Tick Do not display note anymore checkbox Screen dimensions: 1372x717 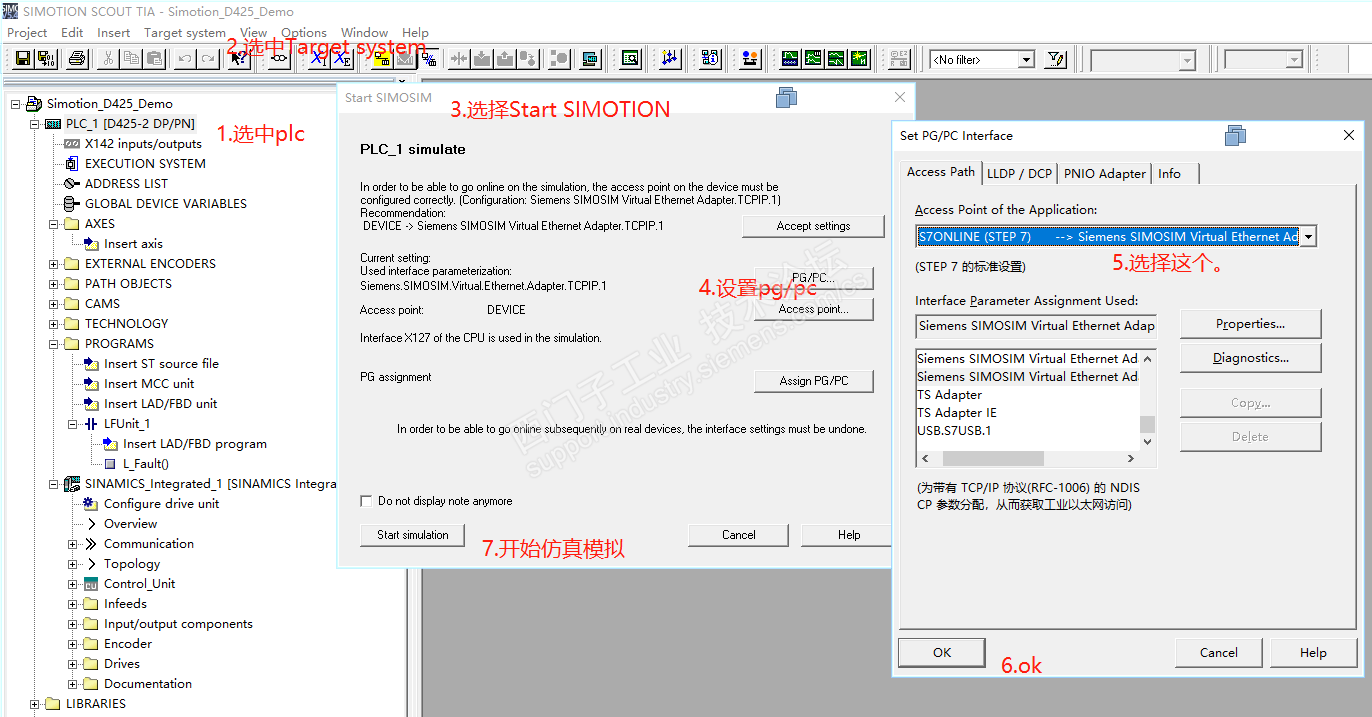pos(366,501)
